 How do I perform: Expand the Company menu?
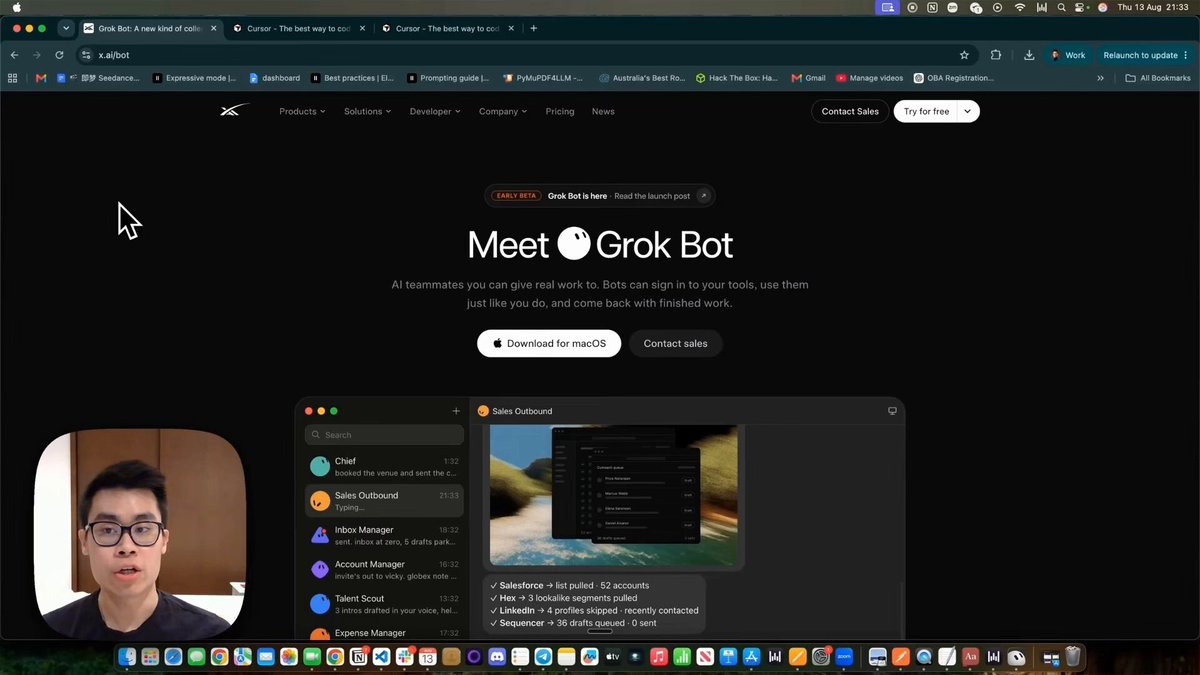503,111
